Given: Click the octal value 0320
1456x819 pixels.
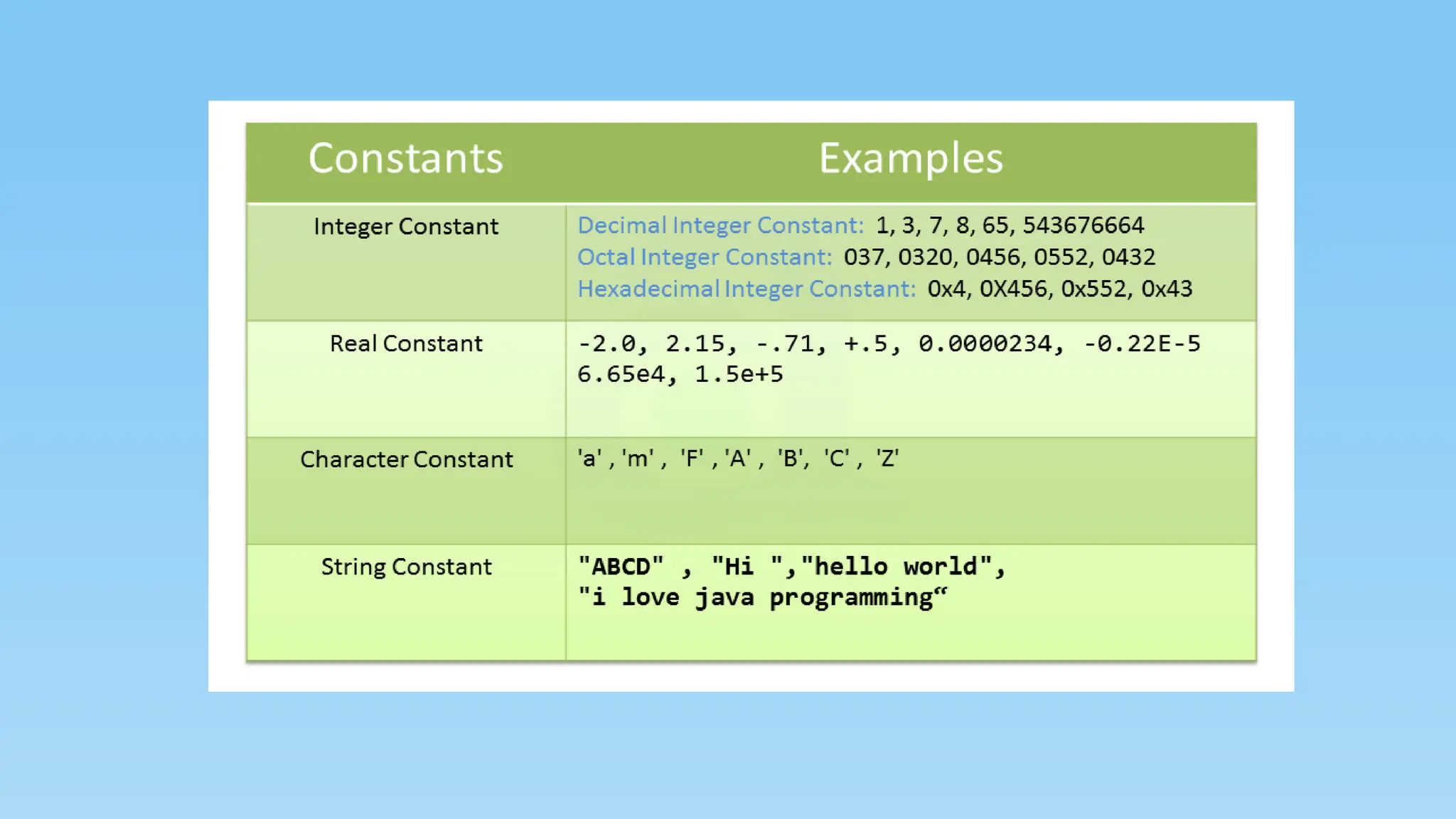Looking at the screenshot, I should pos(925,257).
